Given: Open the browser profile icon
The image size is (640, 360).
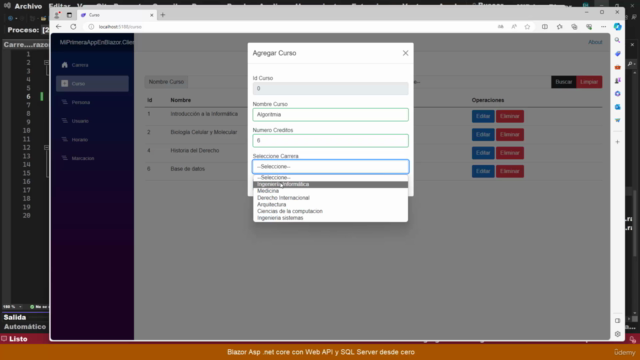Looking at the screenshot, I should 57,15.
